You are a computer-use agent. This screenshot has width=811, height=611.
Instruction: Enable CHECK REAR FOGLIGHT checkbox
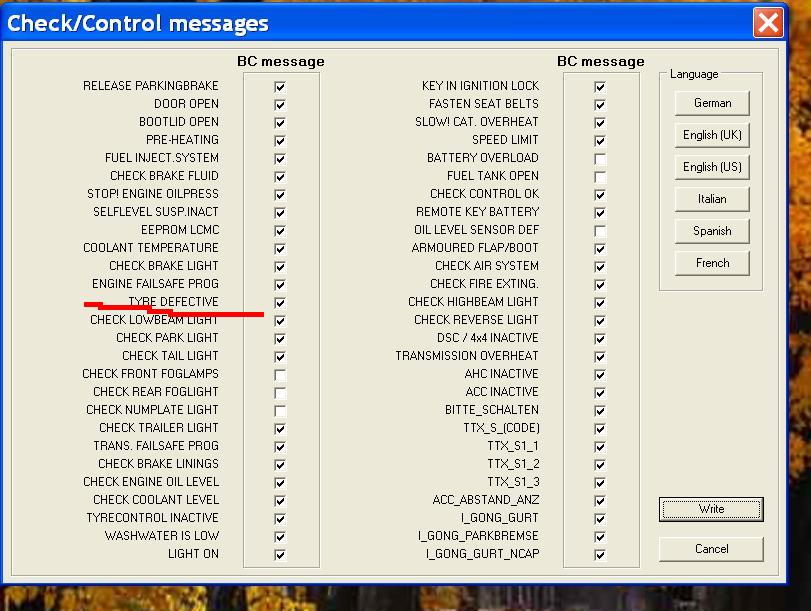coord(280,393)
